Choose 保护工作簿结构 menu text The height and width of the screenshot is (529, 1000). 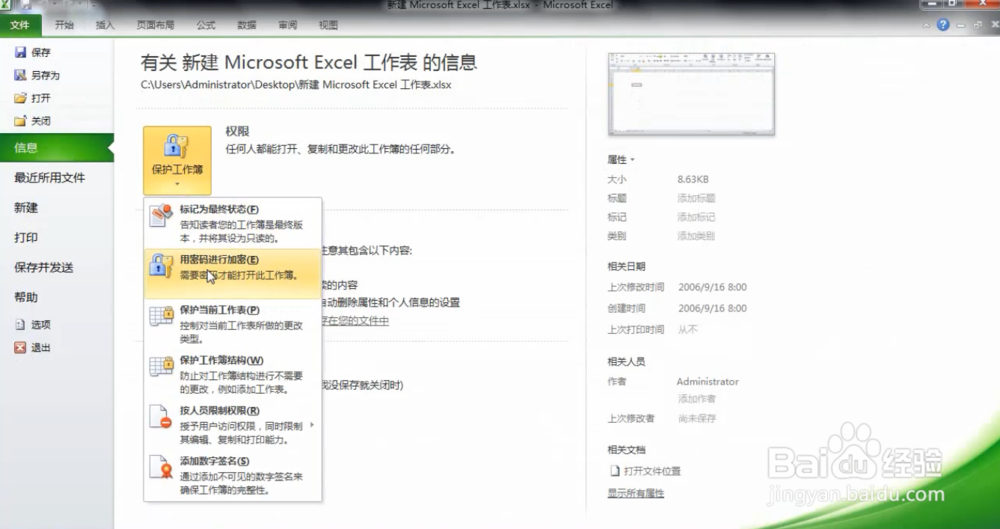coord(221,361)
